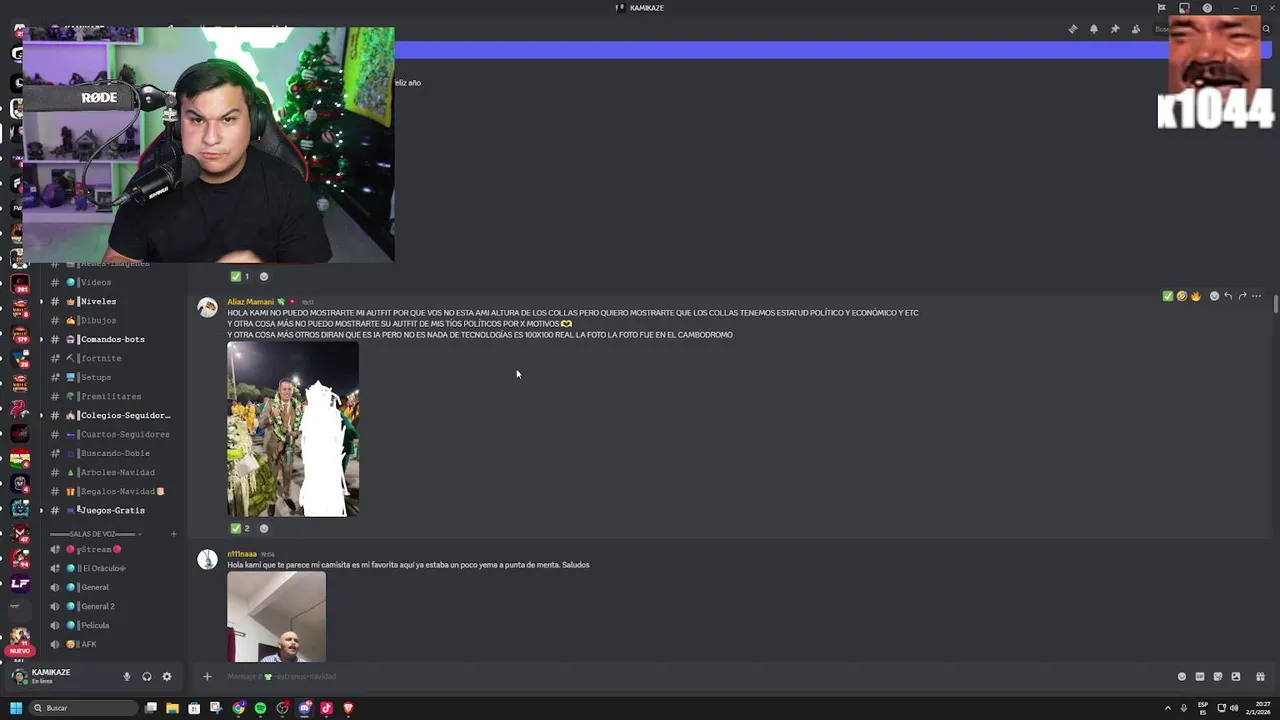
Task: Click n111naaa username
Action: click(x=242, y=554)
